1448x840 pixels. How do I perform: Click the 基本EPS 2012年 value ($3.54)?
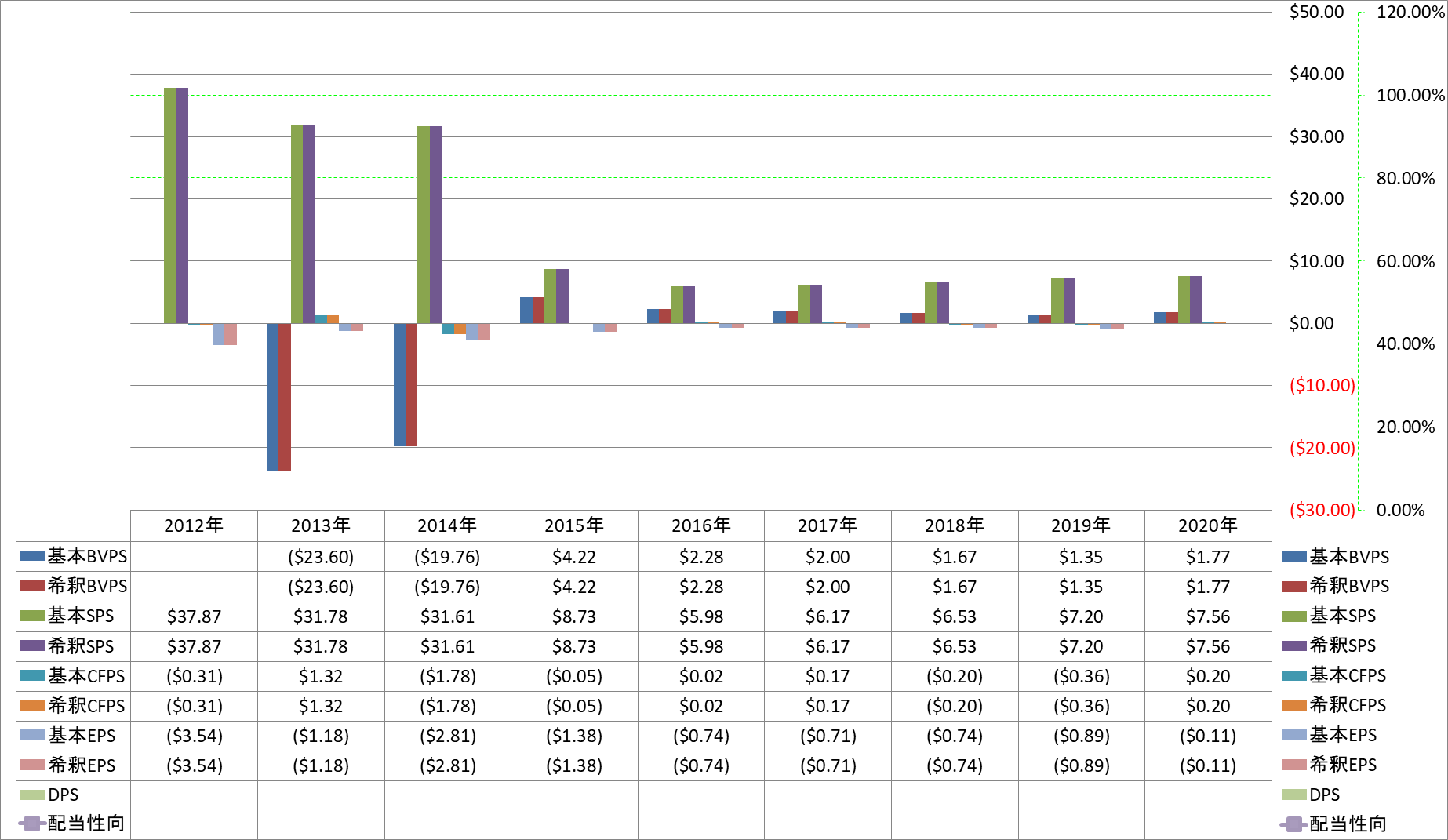coord(194,736)
